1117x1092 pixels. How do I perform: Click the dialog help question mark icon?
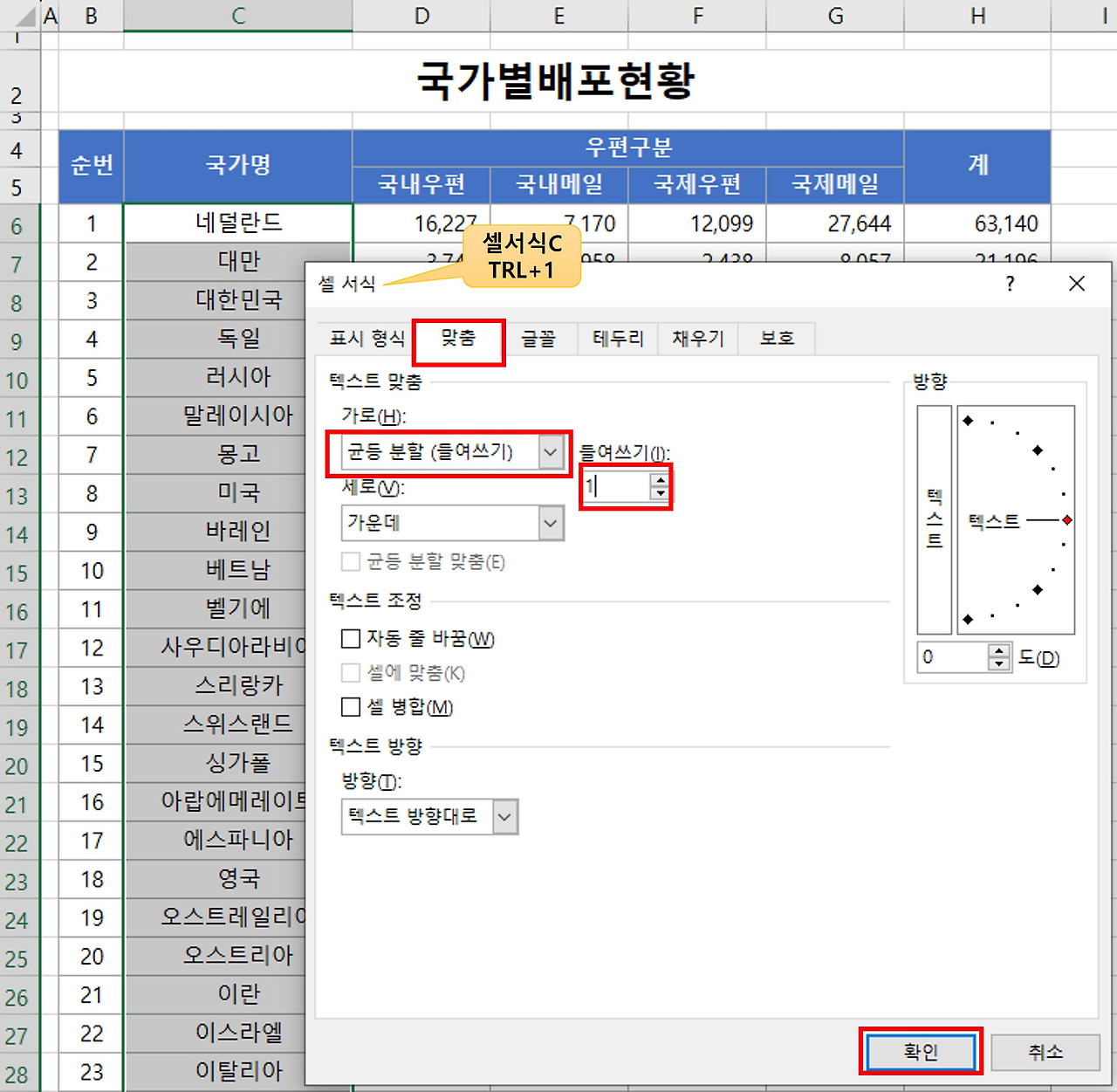[x=1010, y=284]
